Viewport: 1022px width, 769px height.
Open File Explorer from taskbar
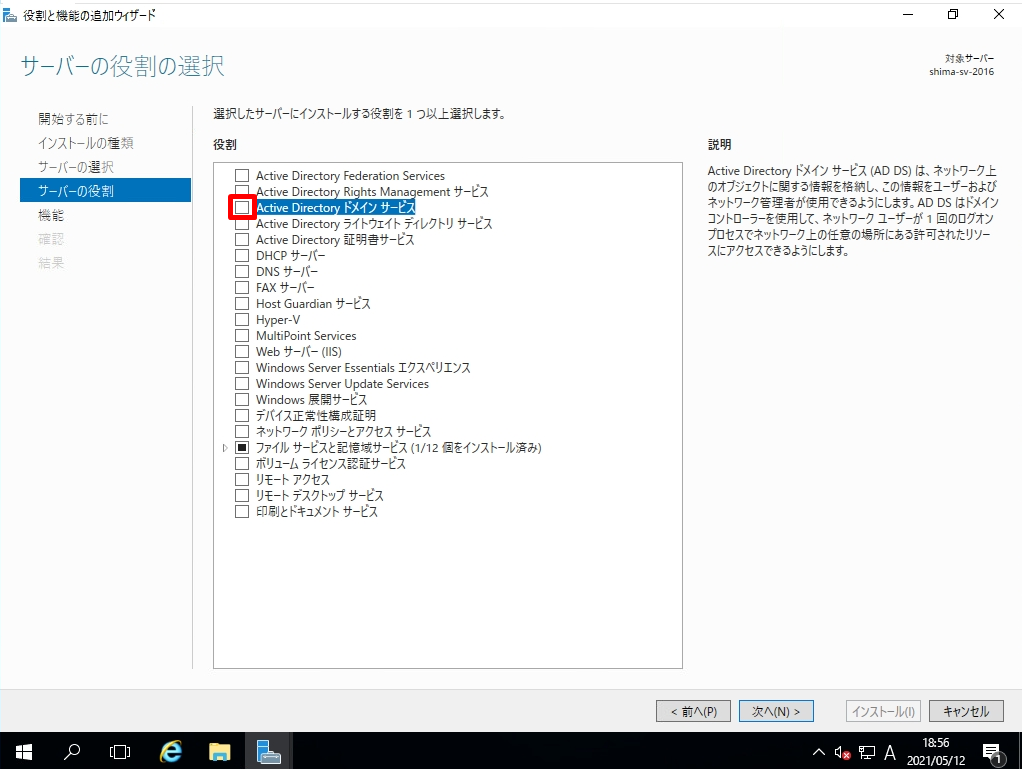(x=220, y=752)
